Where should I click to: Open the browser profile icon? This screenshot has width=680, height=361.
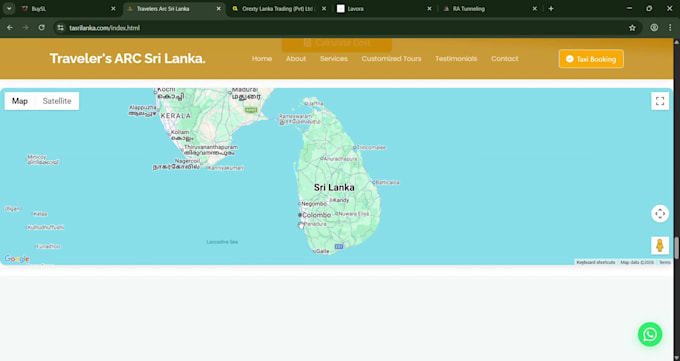(654, 28)
